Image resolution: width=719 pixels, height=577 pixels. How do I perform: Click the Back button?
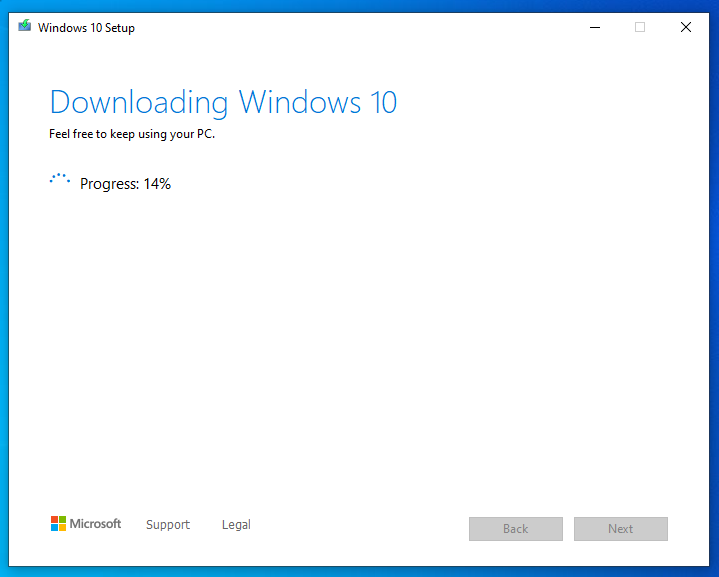point(515,529)
